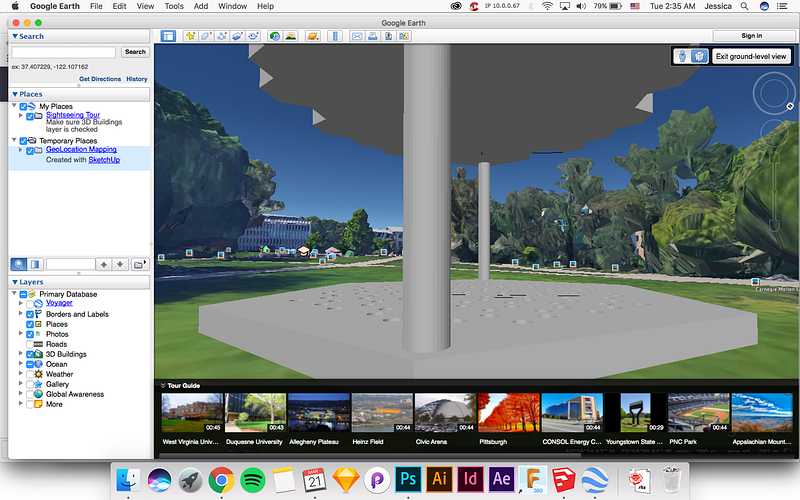Click the Street View pegman icon
This screenshot has width=800, height=500.
pyautogui.click(x=682, y=56)
